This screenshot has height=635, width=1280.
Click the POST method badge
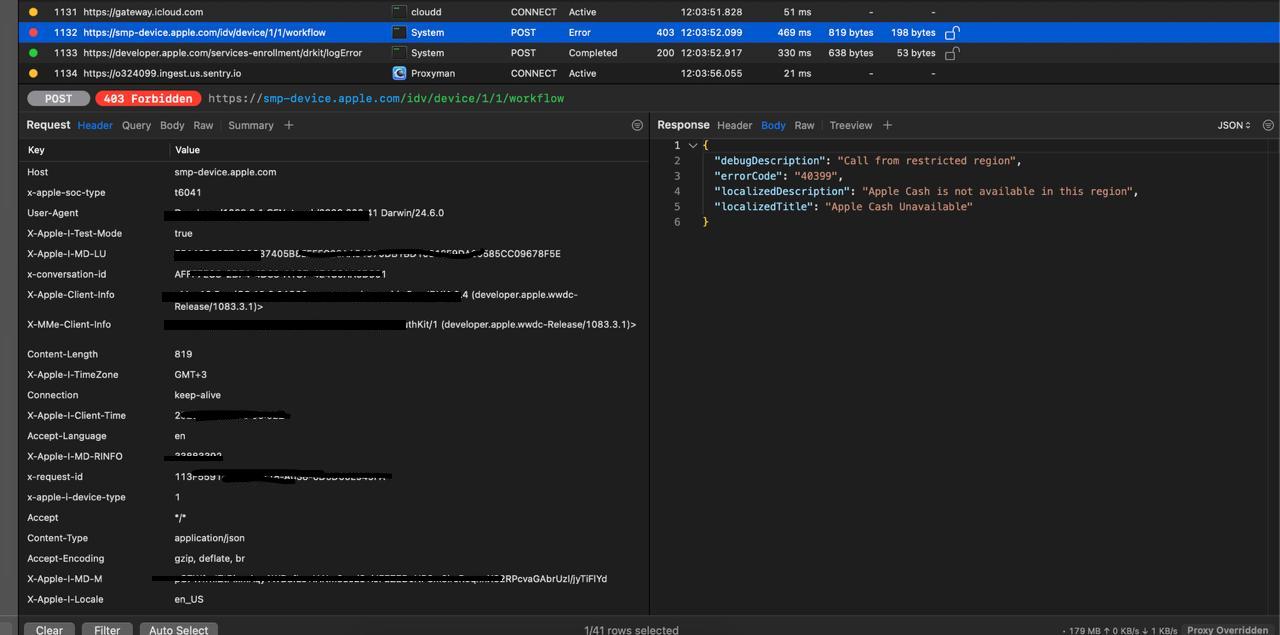58,98
